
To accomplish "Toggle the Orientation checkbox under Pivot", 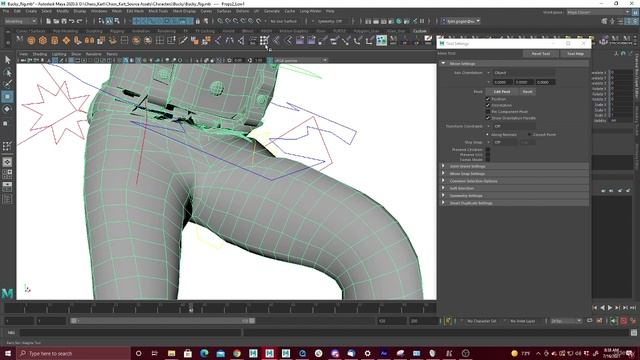I will (488, 105).
